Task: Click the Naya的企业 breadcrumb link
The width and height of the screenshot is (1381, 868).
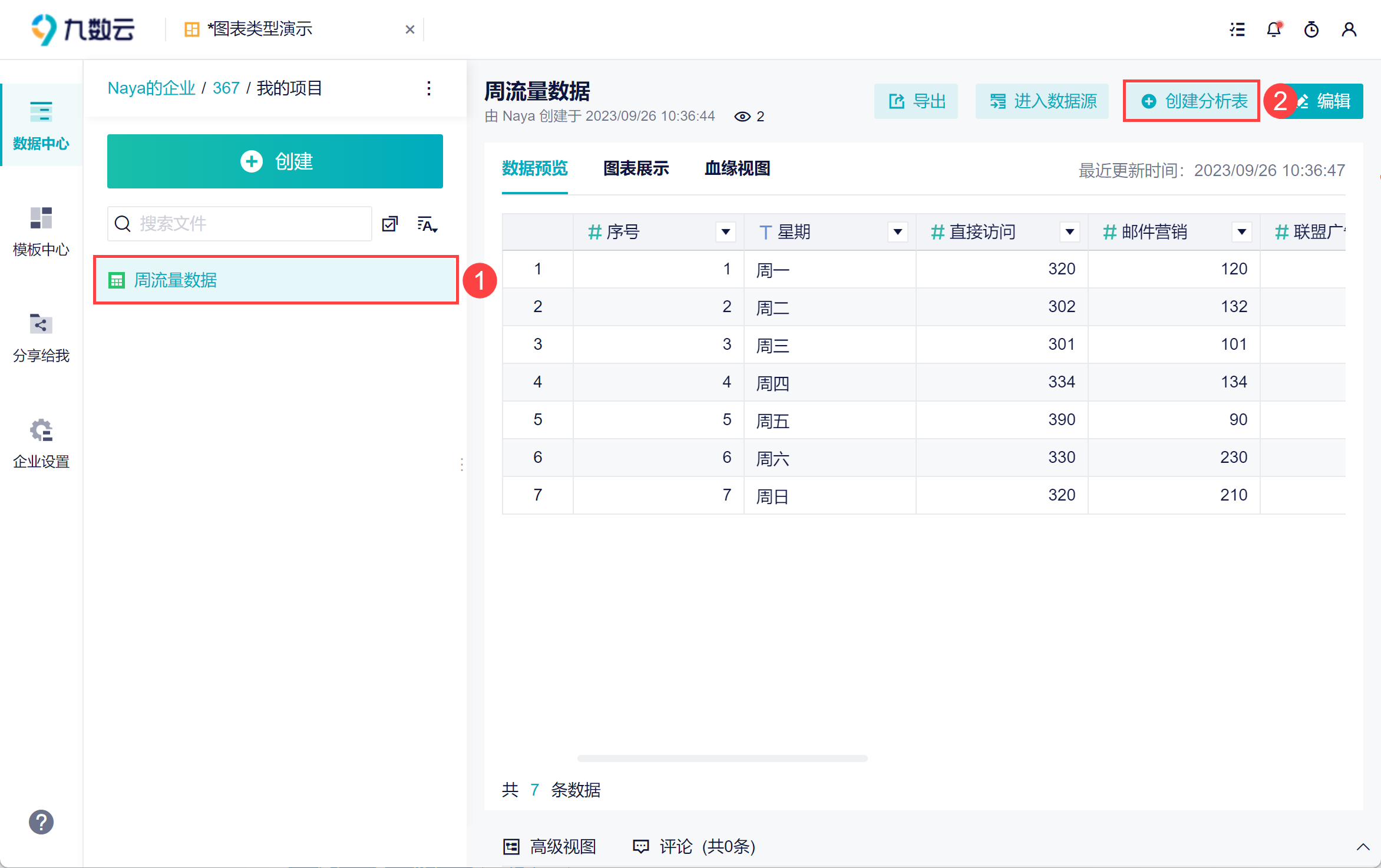Action: 151,88
